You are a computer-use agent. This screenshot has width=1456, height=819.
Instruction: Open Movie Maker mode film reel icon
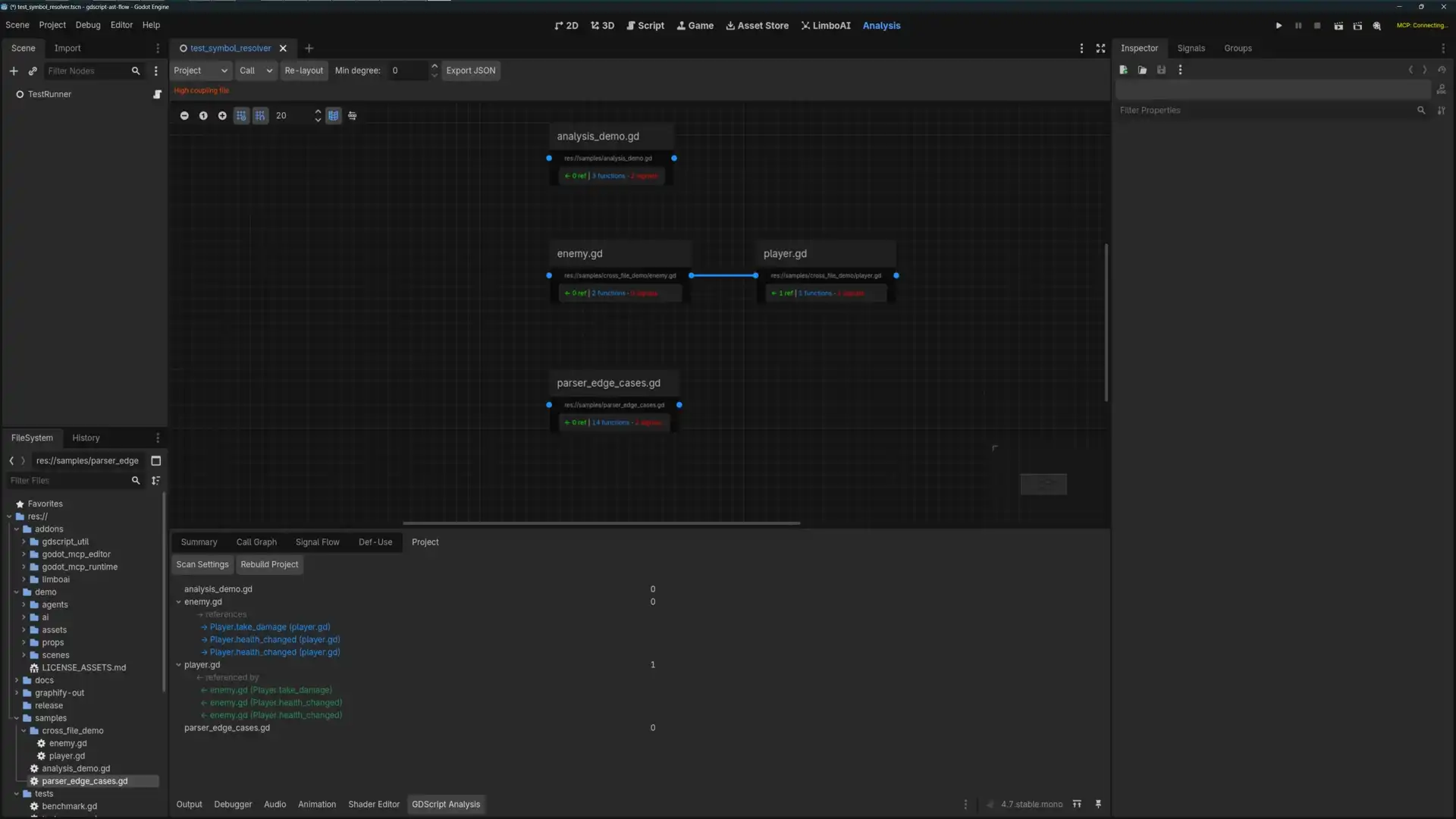[x=1377, y=26]
